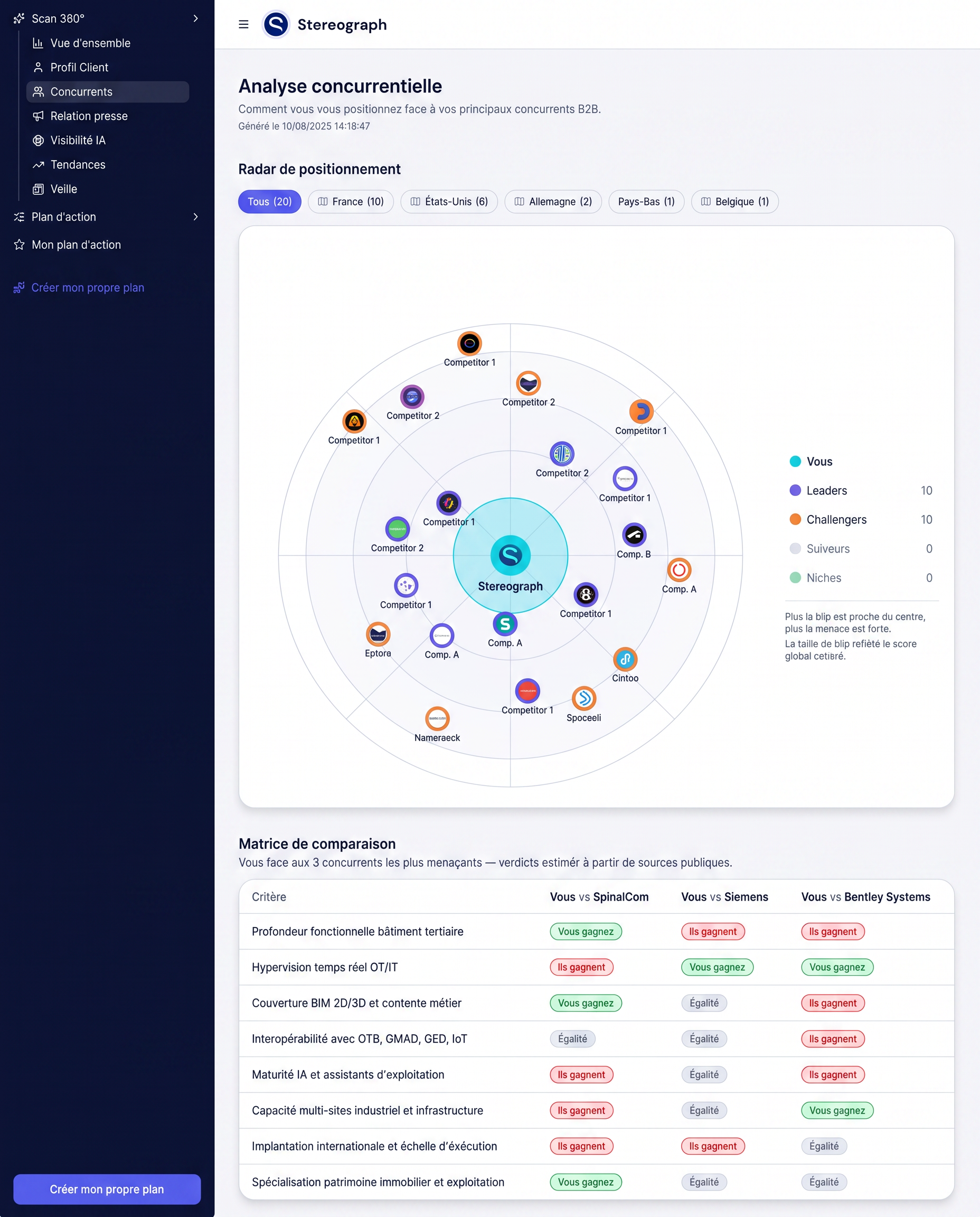Click Vous gagnez badge in Profondeur fonctionnelle row
The height and width of the screenshot is (1217, 980).
(586, 932)
